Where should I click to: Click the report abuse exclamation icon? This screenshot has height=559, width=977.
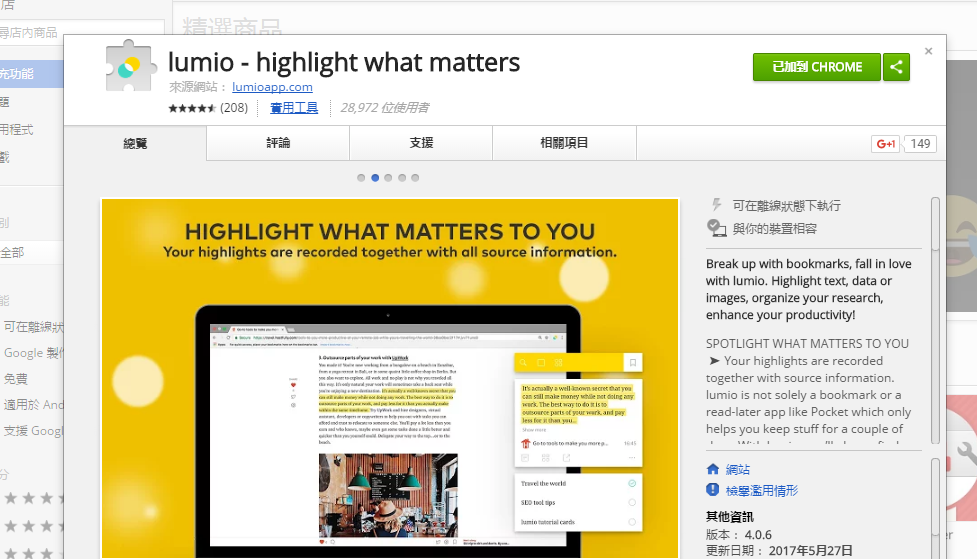[713, 490]
